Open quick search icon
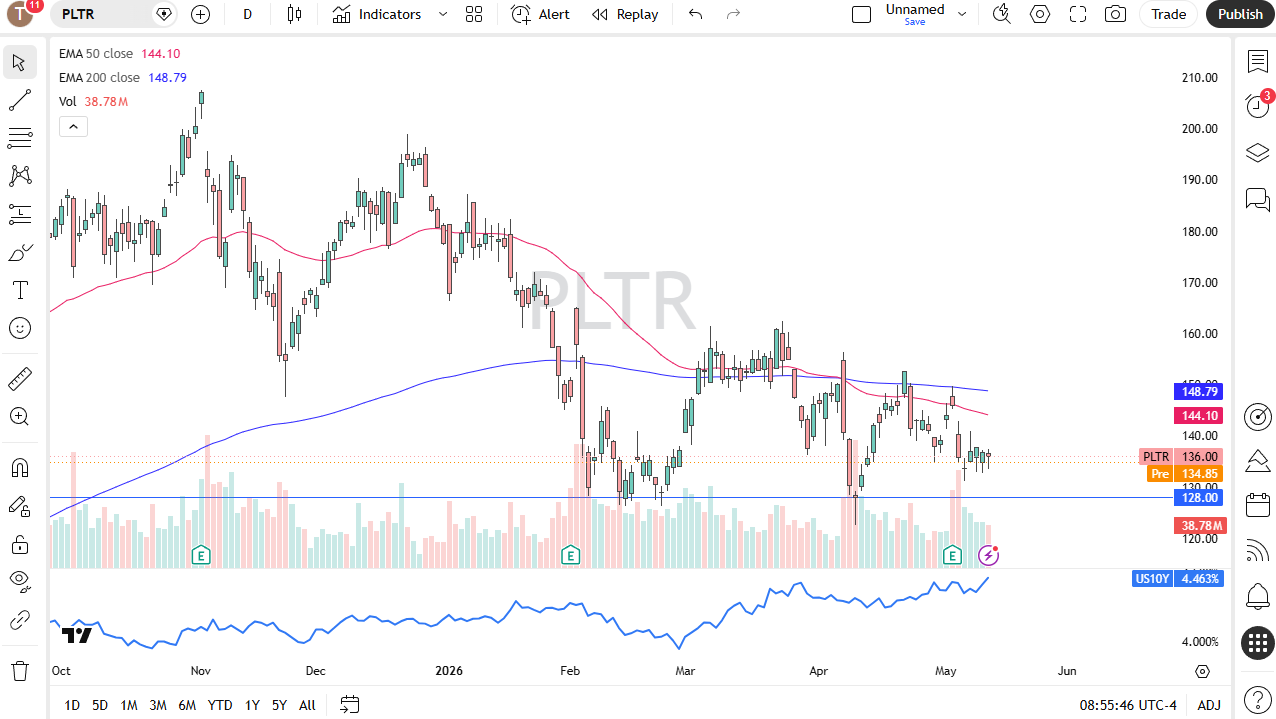 pyautogui.click(x=1001, y=14)
